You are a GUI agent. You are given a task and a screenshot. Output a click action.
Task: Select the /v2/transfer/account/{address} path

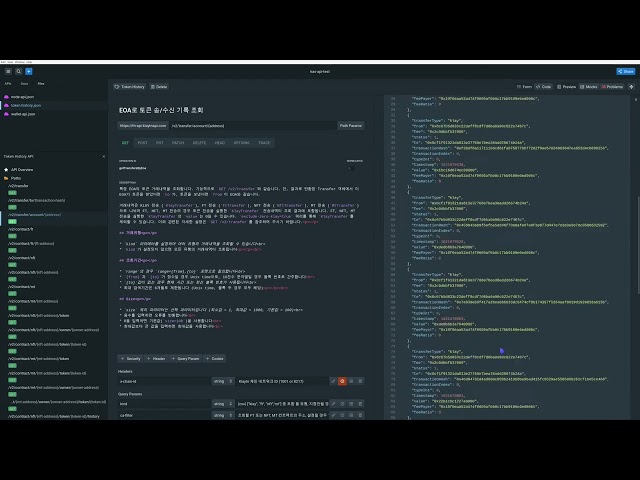35,215
